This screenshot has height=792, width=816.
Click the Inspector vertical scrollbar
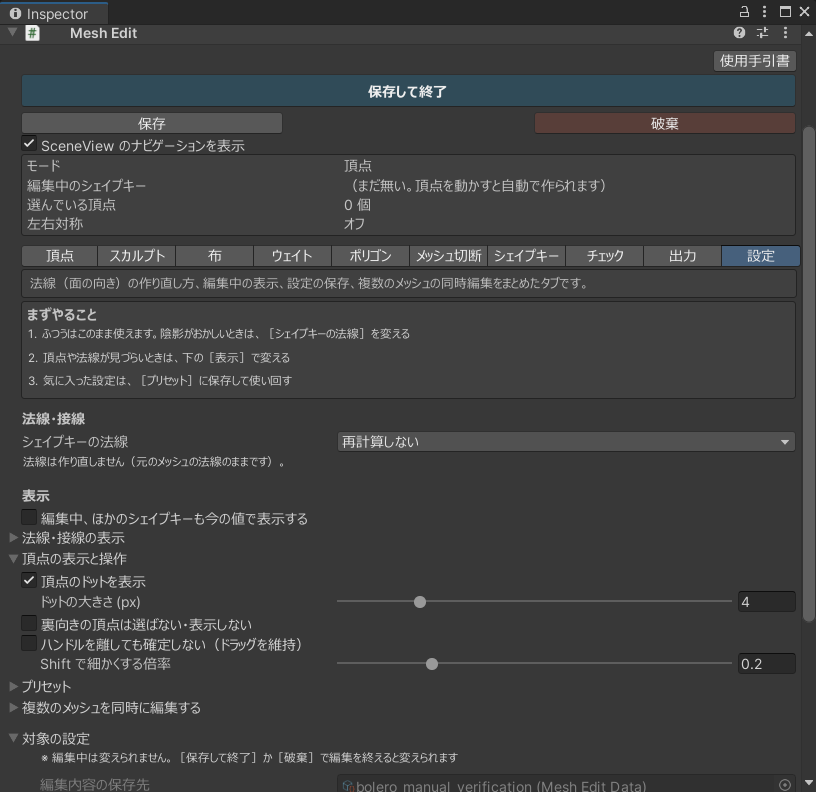coord(808,374)
